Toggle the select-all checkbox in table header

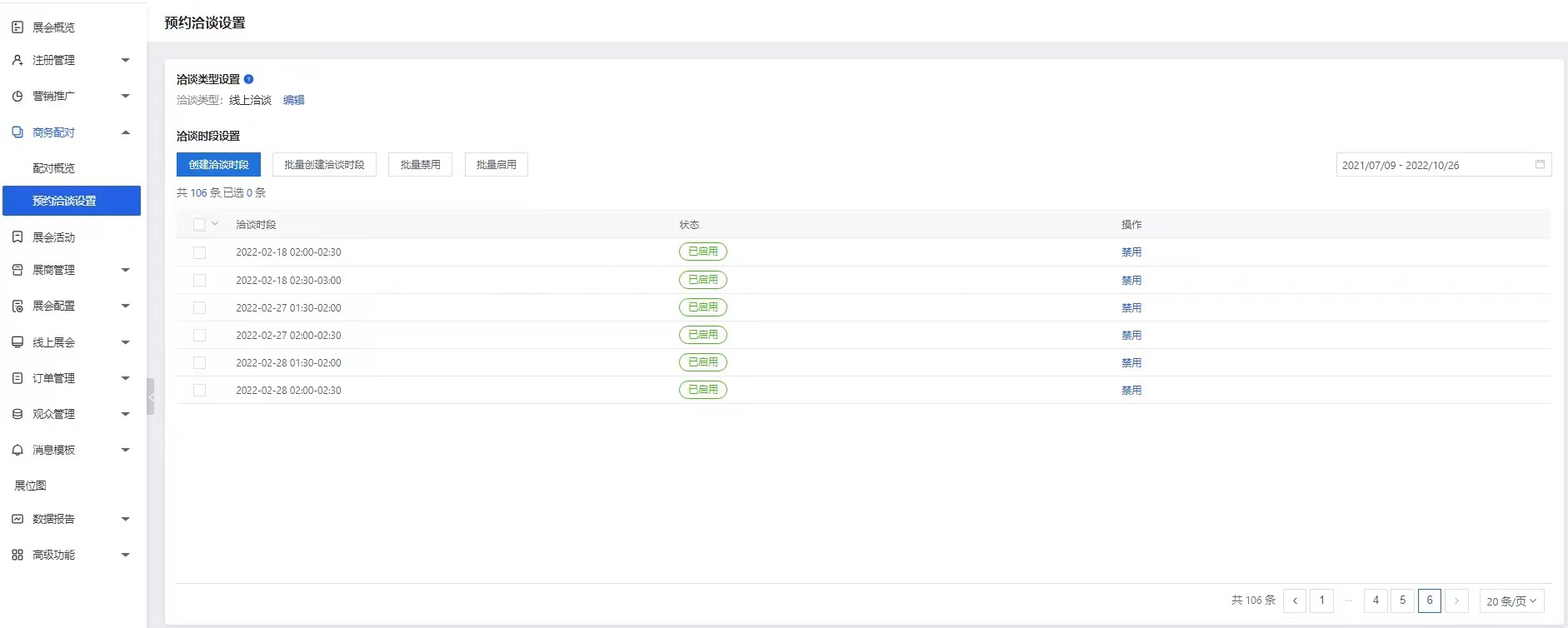199,225
